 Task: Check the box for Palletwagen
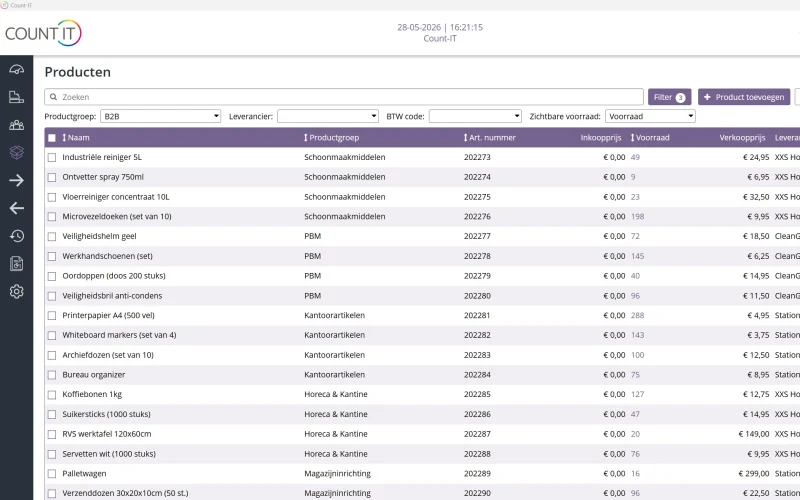tap(52, 474)
